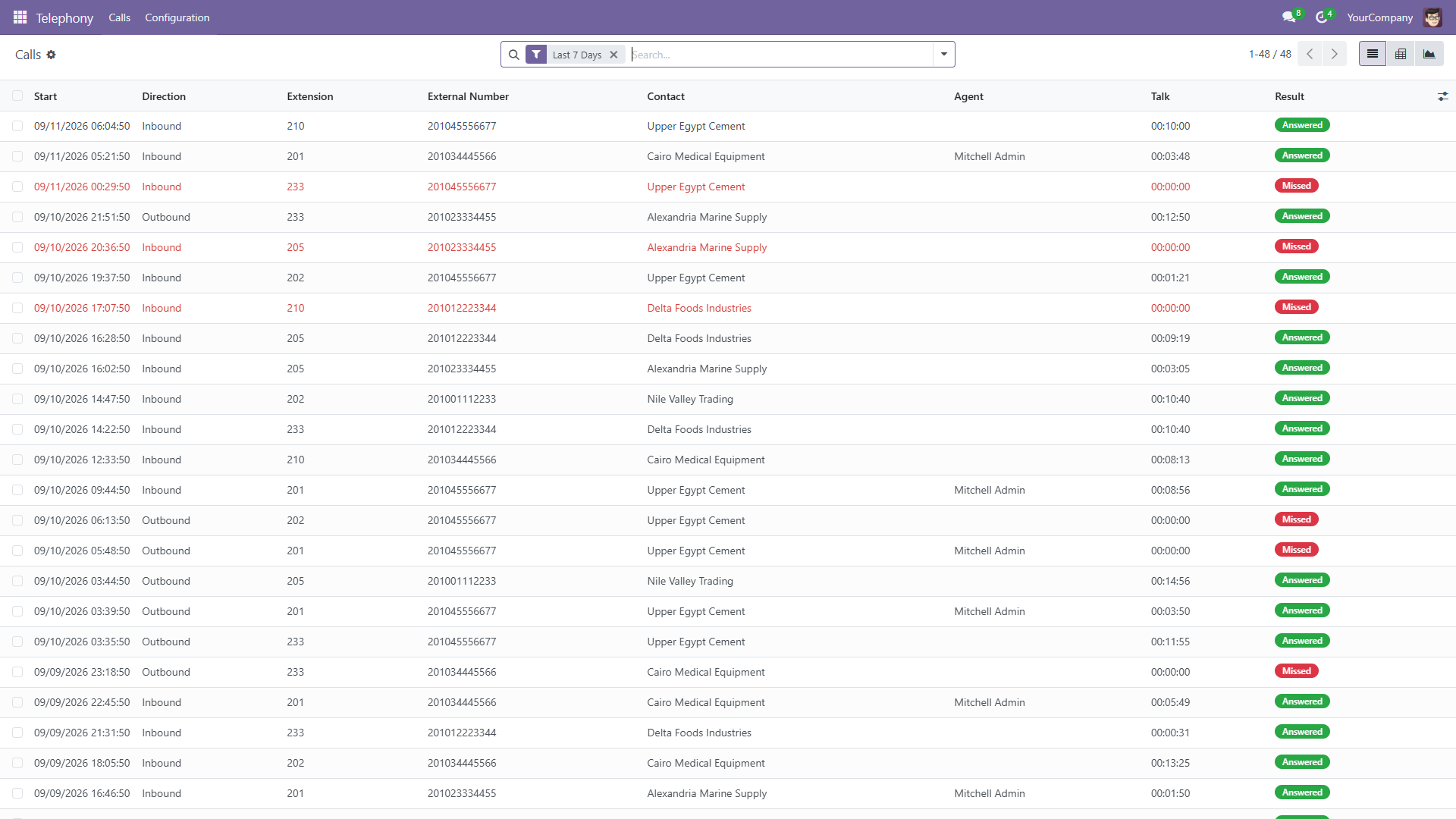
Task: Sort by the Start column header
Action: click(x=45, y=96)
